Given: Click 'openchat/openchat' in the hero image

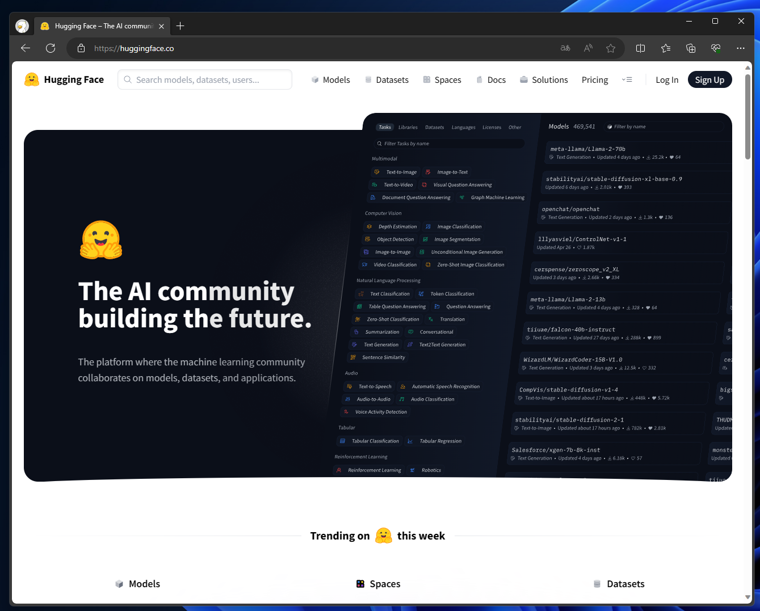Looking at the screenshot, I should [x=570, y=209].
